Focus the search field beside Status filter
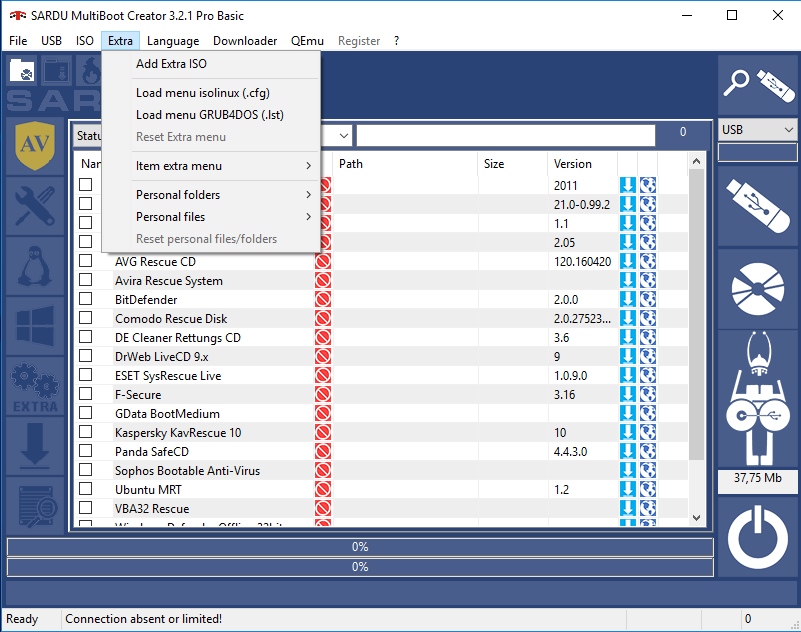Viewport: 801px width, 632px height. (x=506, y=136)
